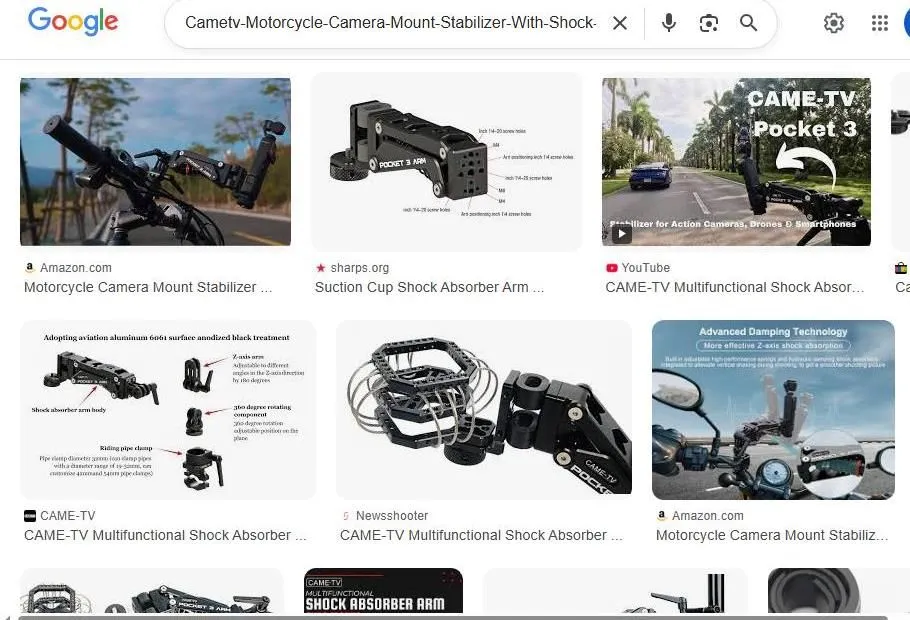This screenshot has height=620, width=910.
Task: Click the CAME-TV favicon
Action: tap(30, 516)
